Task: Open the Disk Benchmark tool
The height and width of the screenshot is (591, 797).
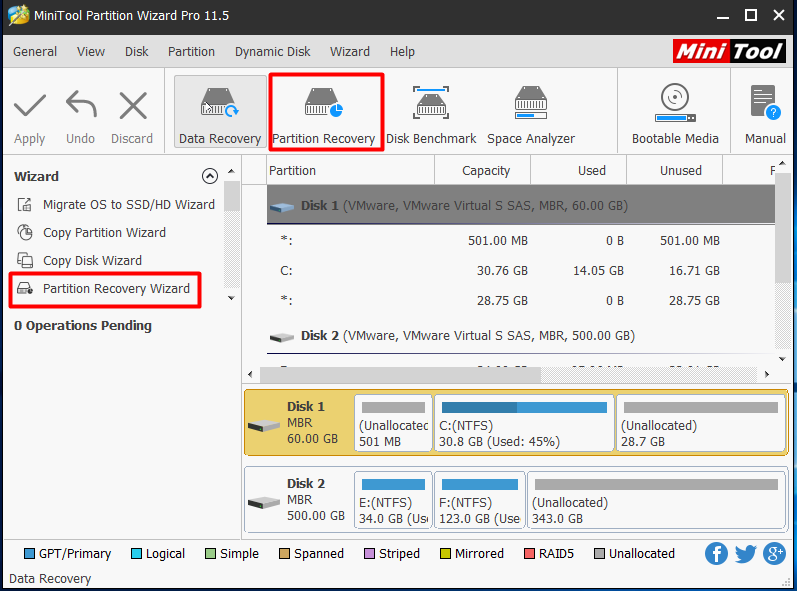Action: (431, 116)
